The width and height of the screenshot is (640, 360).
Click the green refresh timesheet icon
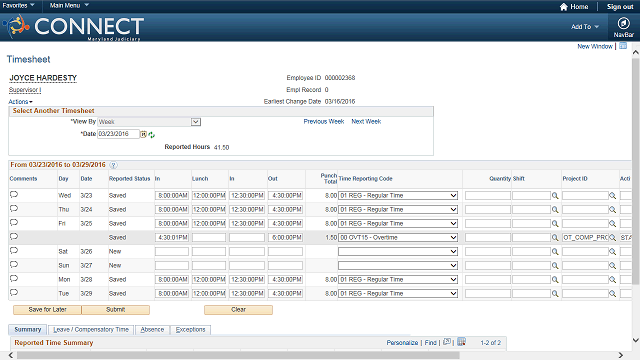point(152,135)
